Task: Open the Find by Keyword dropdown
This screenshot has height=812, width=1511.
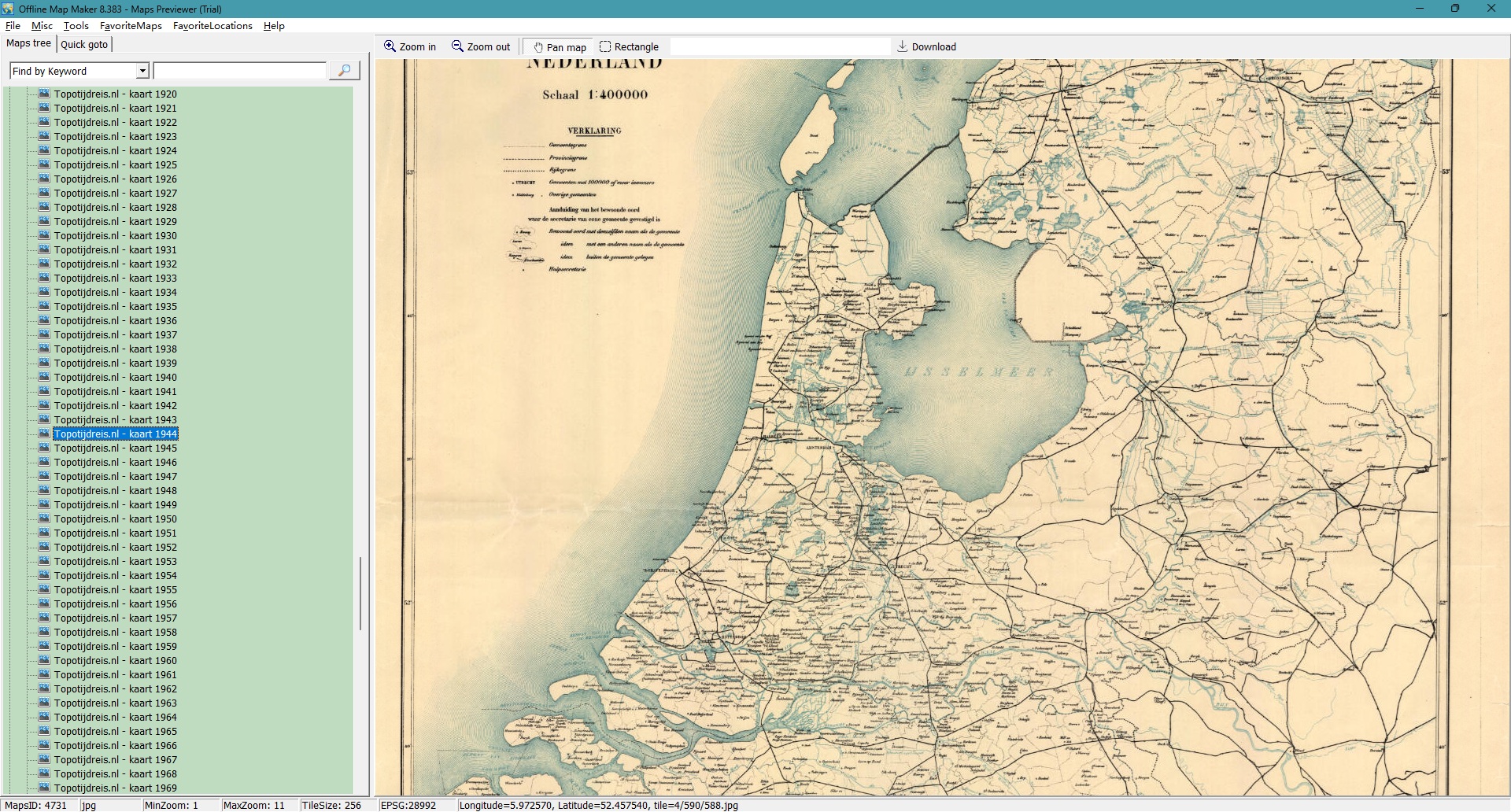Action: point(142,71)
